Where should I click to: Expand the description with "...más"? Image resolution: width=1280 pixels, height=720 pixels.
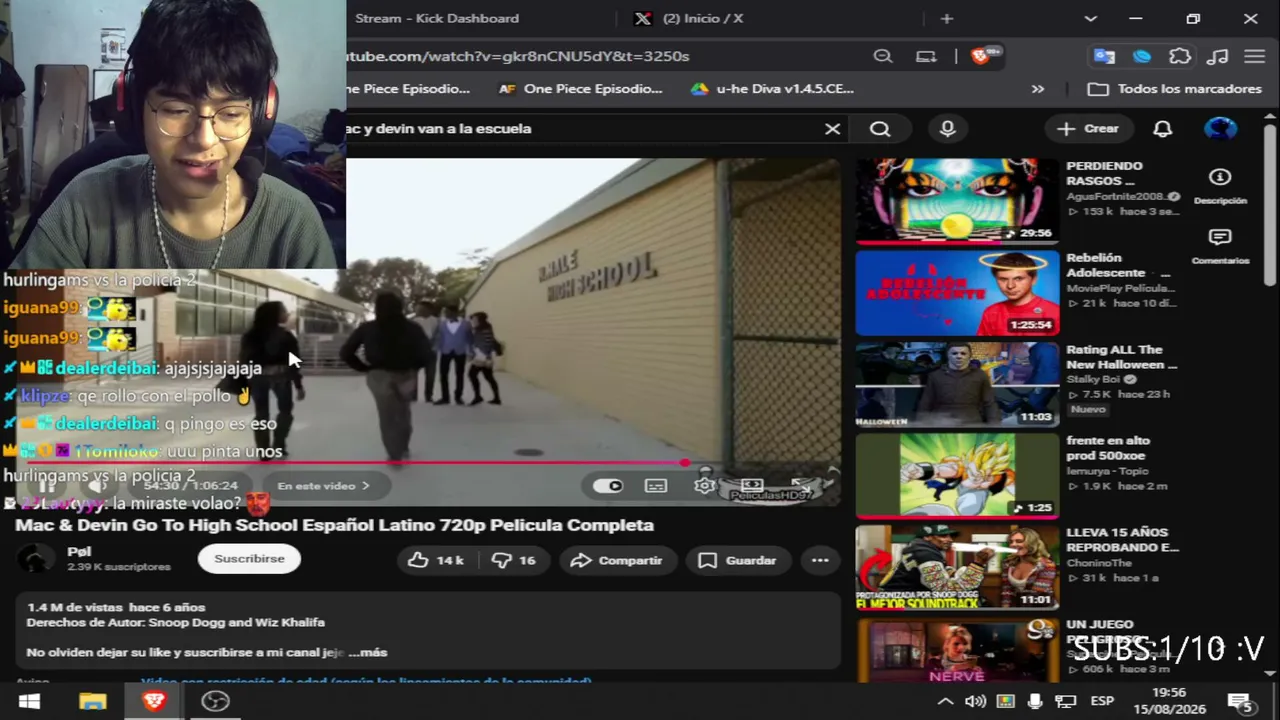367,652
